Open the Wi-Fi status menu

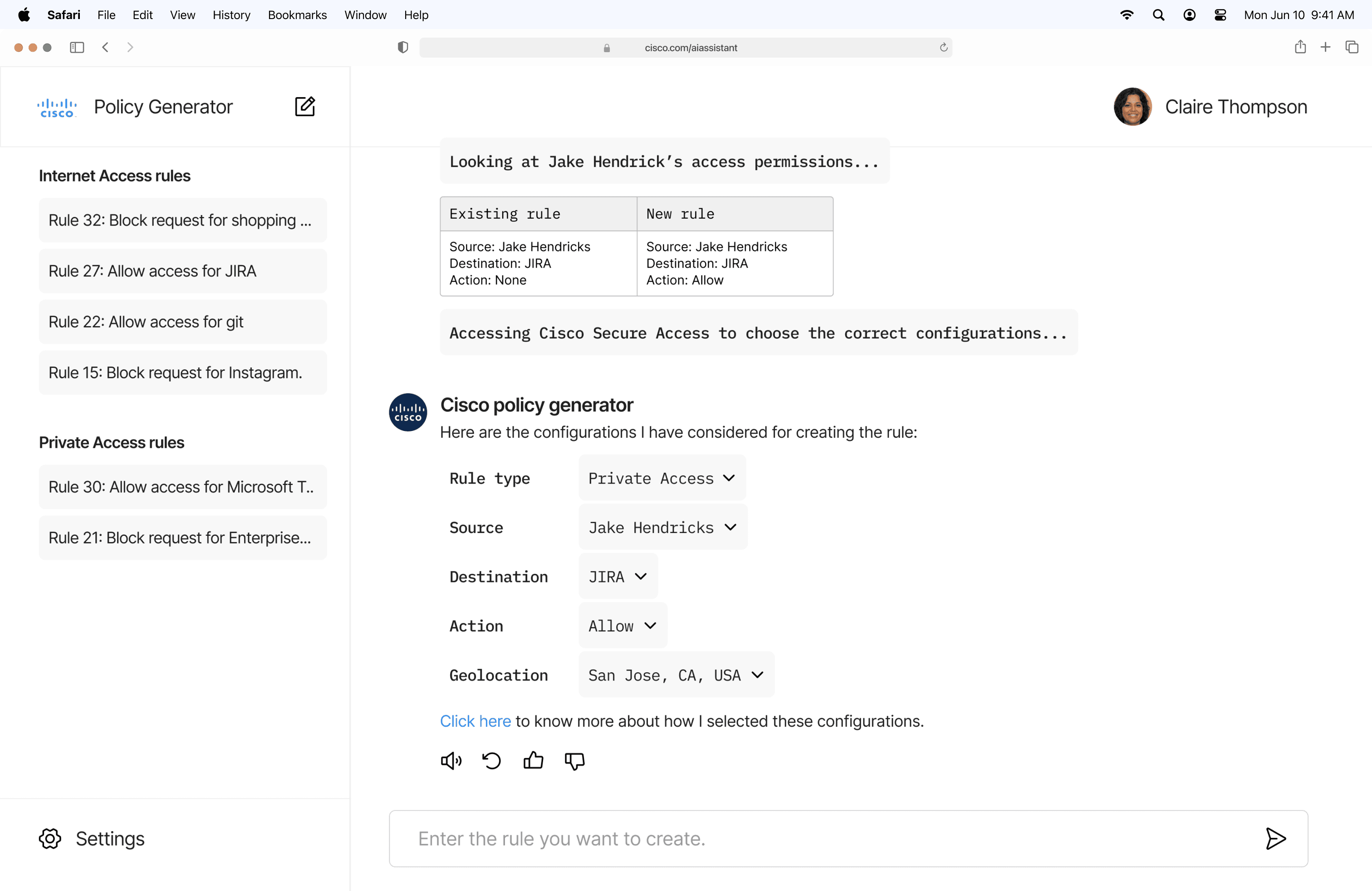click(1127, 15)
